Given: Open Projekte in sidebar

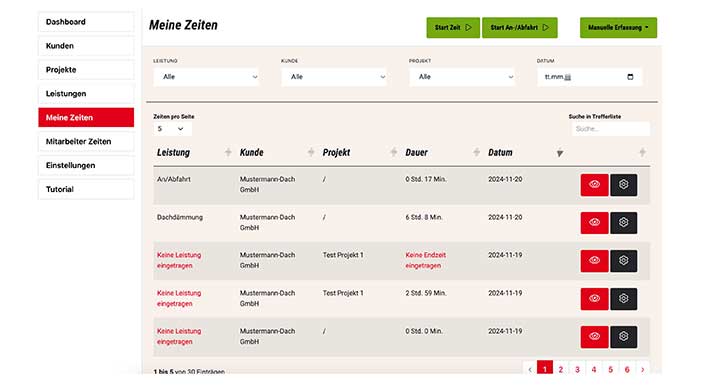Looking at the screenshot, I should tap(86, 70).
